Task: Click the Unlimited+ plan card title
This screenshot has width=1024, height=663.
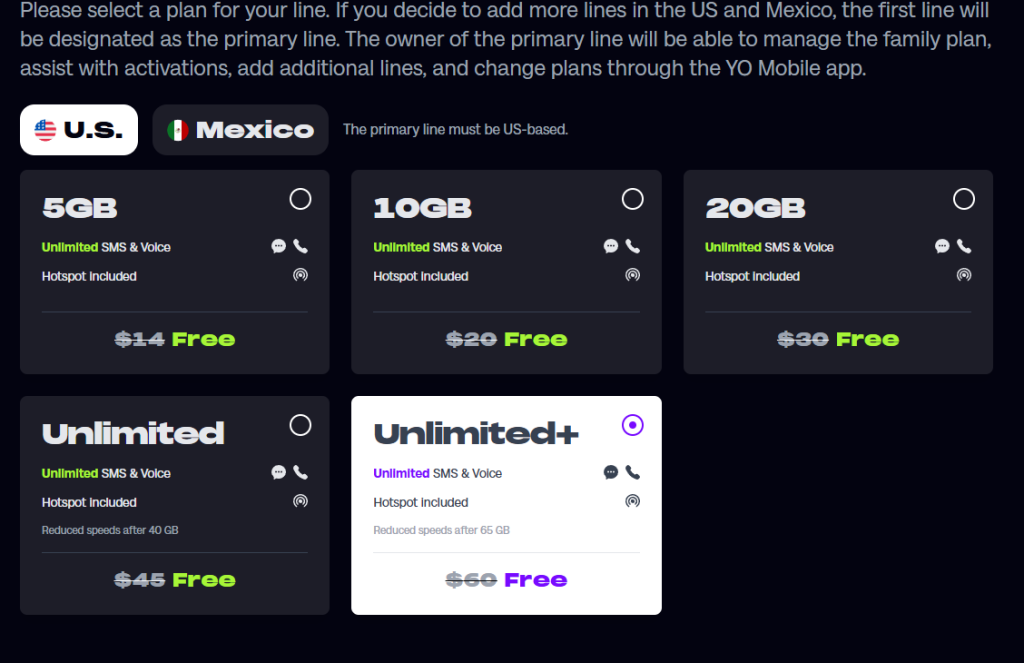Action: (x=476, y=433)
